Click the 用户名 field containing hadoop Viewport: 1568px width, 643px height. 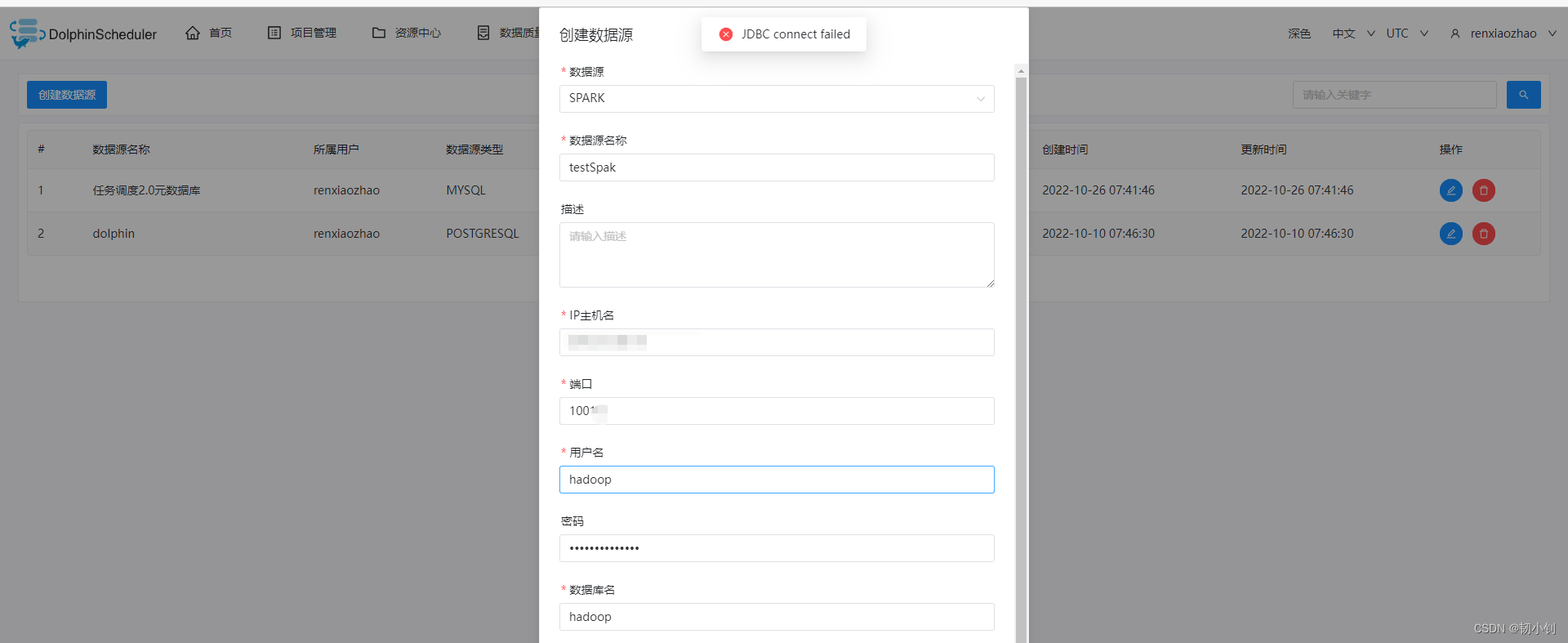tap(777, 480)
